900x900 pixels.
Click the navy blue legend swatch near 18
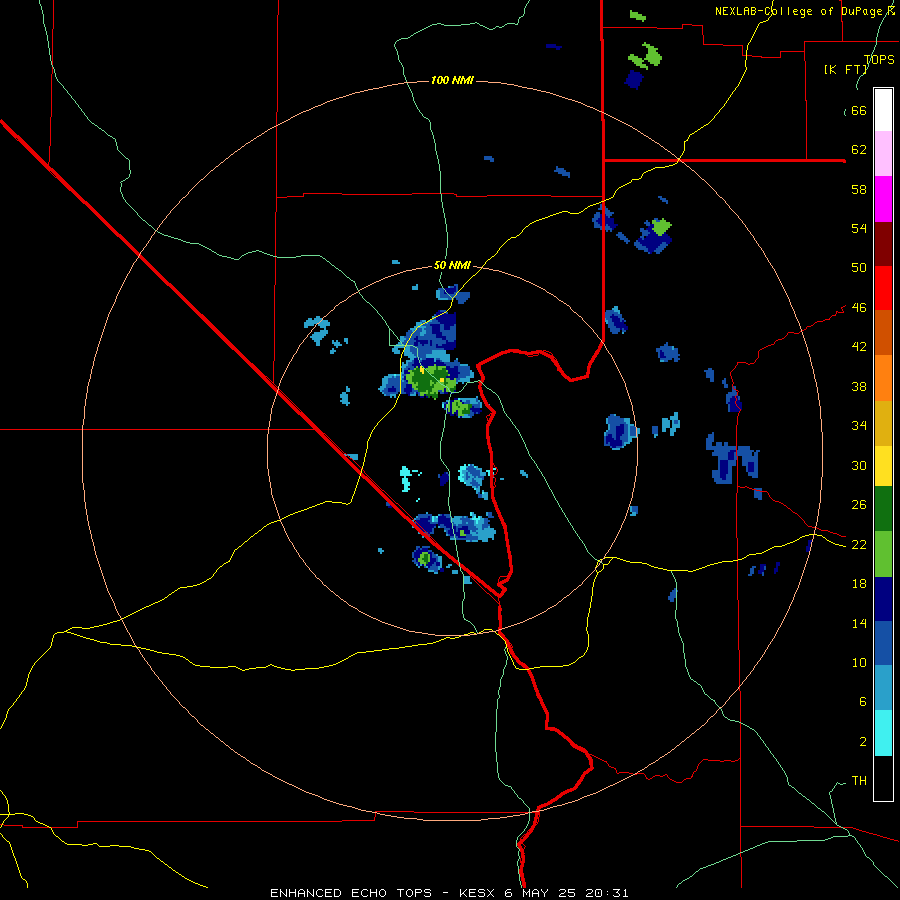tap(883, 599)
